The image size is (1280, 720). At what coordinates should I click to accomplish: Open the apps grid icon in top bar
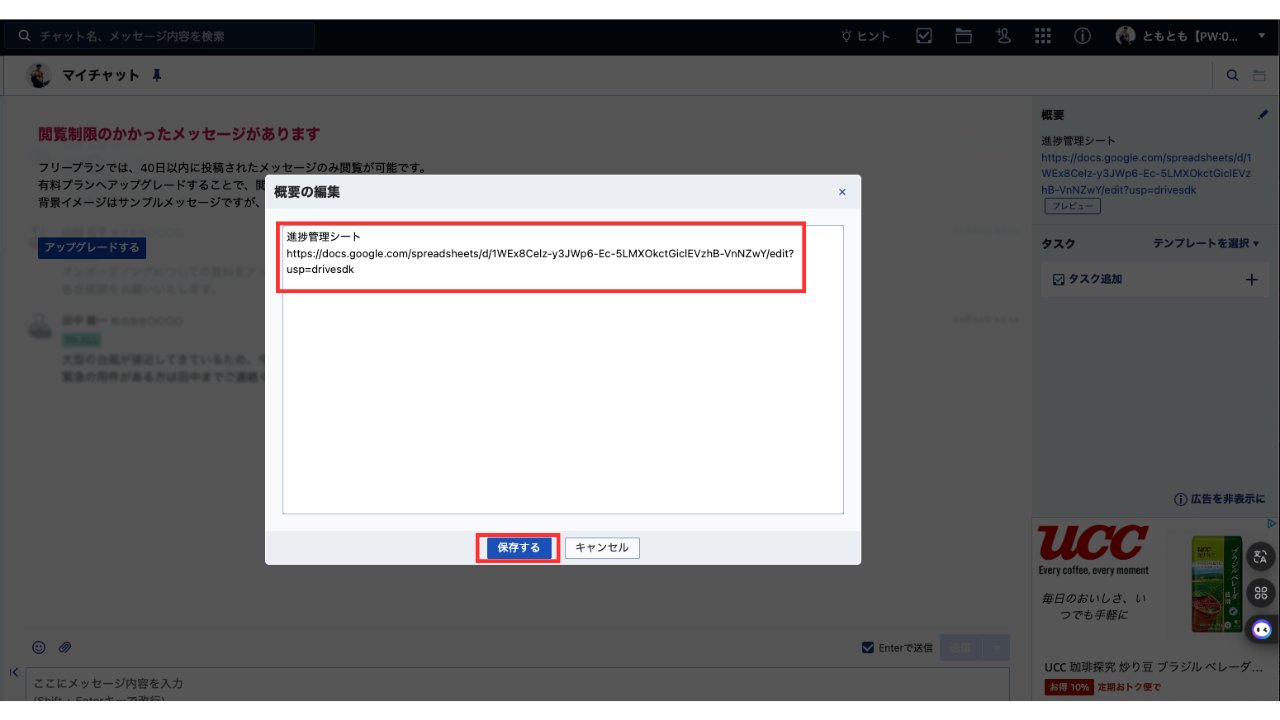coord(1043,36)
